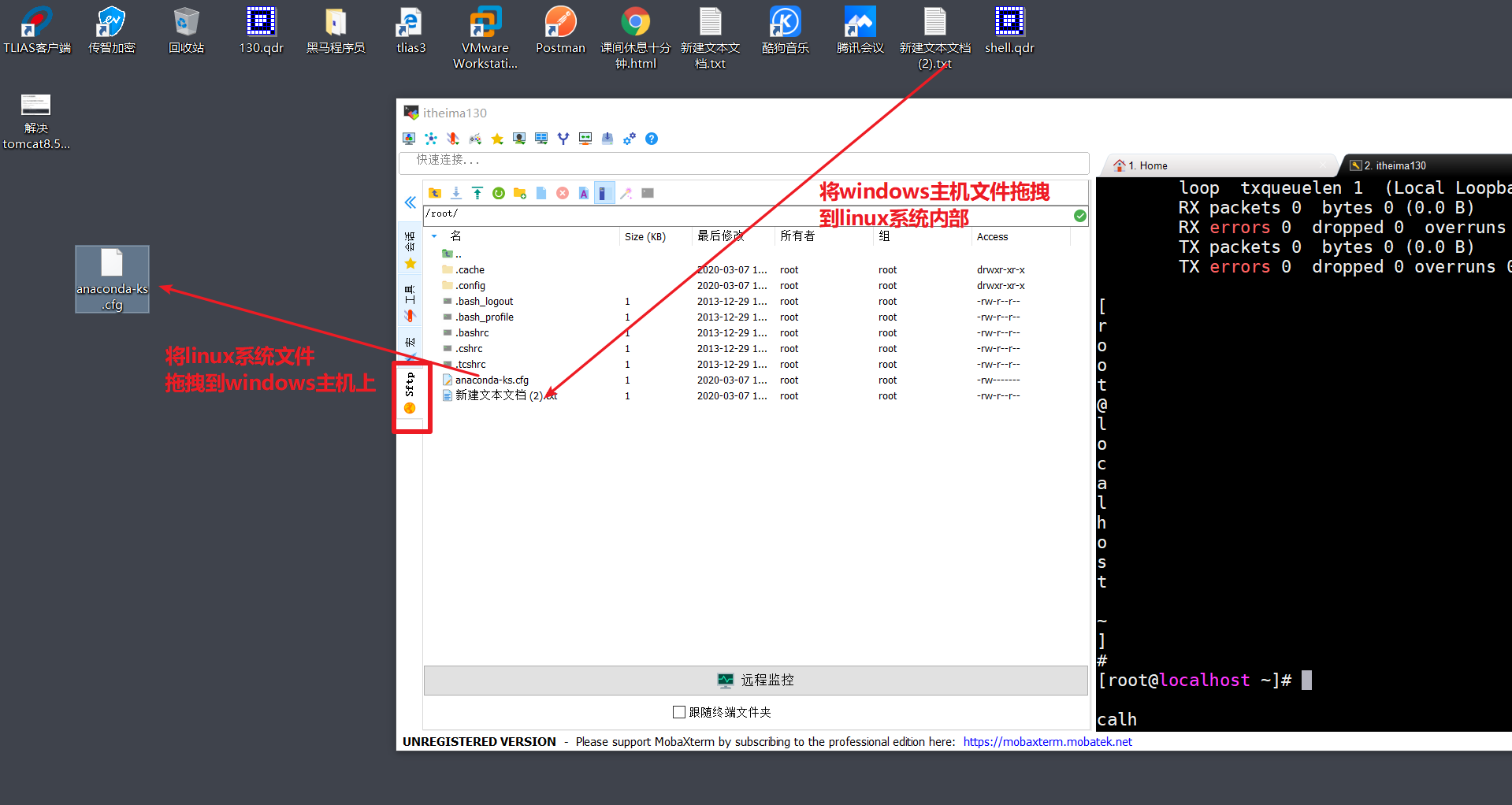Switch to the 宏 macros side tab
This screenshot has width=1512, height=805.
pyautogui.click(x=410, y=345)
